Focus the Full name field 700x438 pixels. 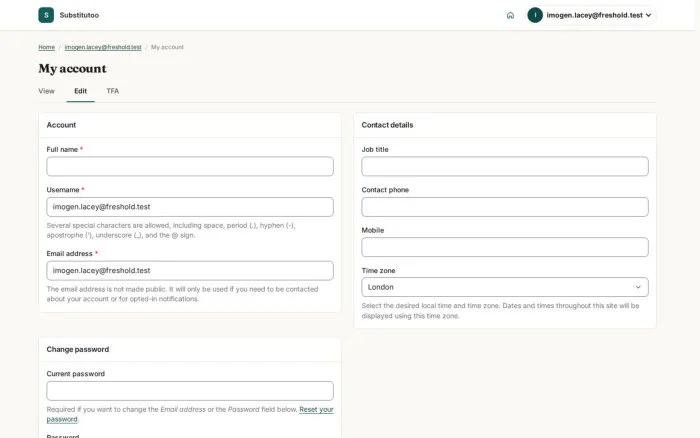(190, 166)
